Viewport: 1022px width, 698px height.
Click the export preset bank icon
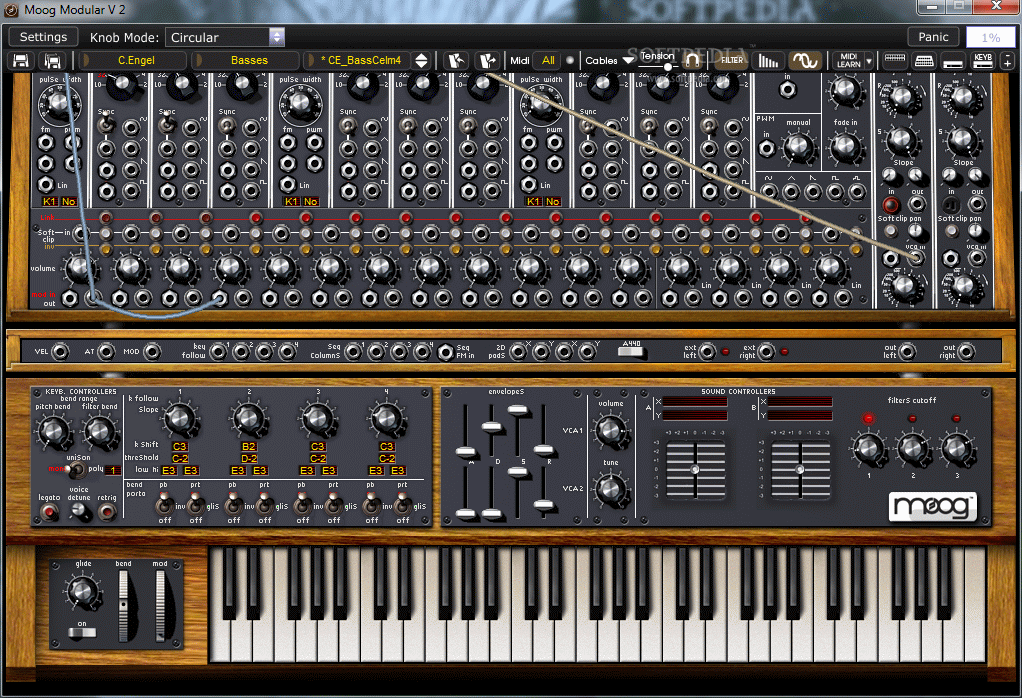pyautogui.click(x=487, y=61)
